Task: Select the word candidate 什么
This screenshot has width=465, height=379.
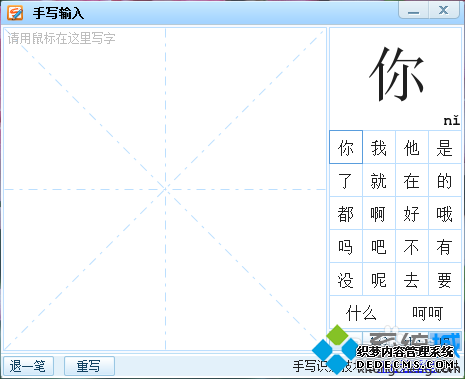Action: pos(362,312)
